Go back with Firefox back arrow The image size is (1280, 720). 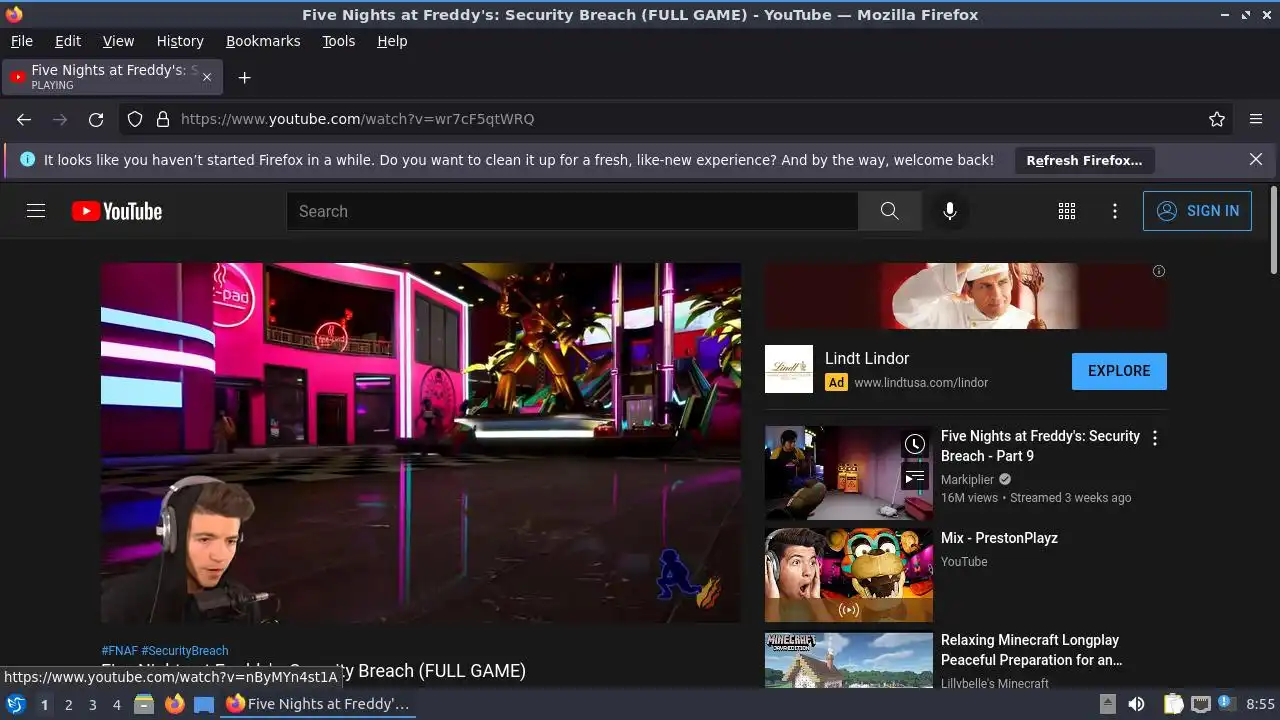[x=24, y=119]
